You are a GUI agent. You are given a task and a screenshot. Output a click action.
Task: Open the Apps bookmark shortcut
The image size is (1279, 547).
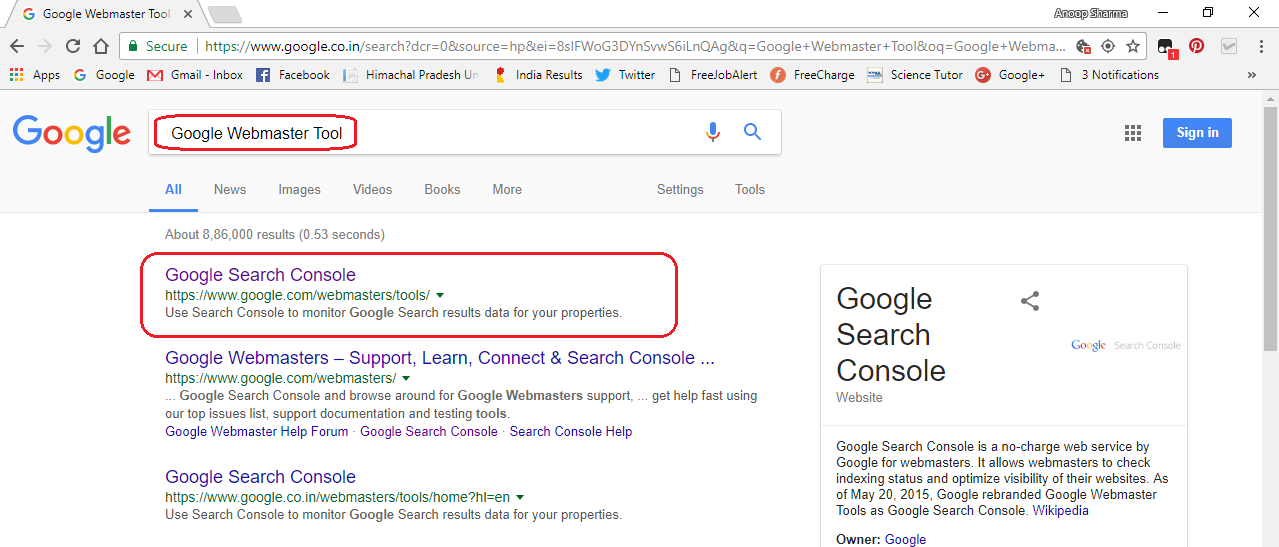(35, 75)
